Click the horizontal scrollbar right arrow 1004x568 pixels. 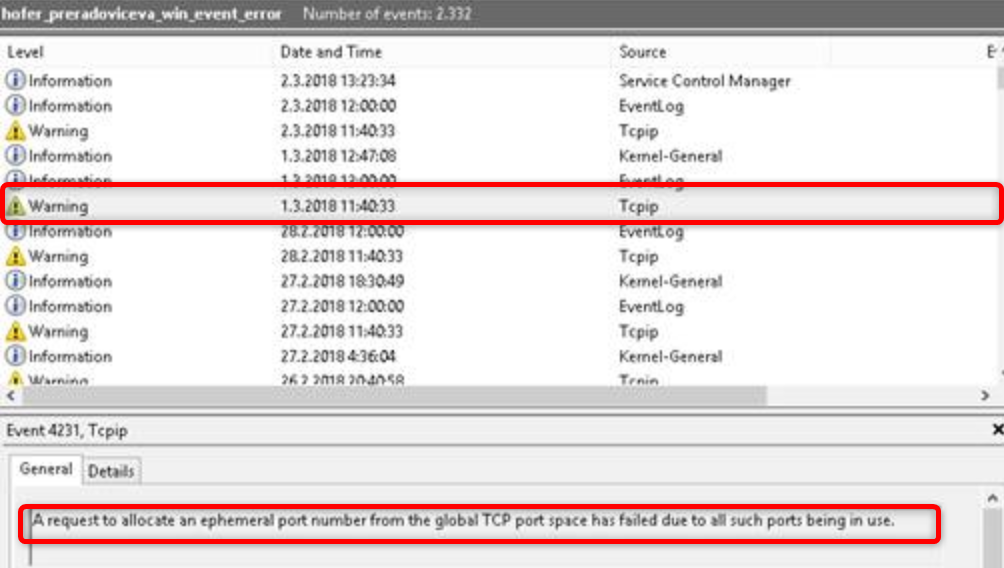coord(984,396)
